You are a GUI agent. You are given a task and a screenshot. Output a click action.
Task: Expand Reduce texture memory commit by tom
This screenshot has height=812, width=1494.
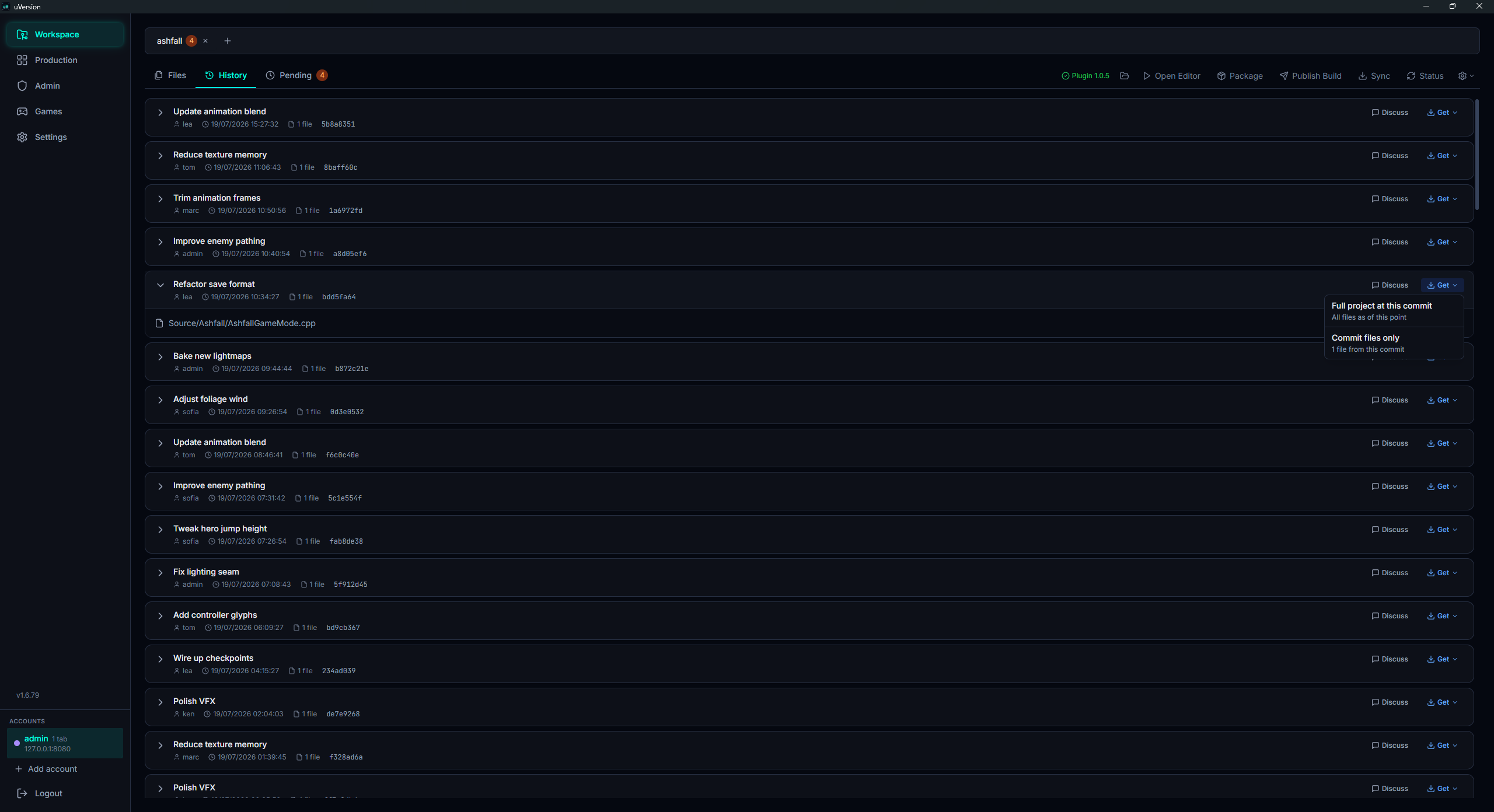160,155
